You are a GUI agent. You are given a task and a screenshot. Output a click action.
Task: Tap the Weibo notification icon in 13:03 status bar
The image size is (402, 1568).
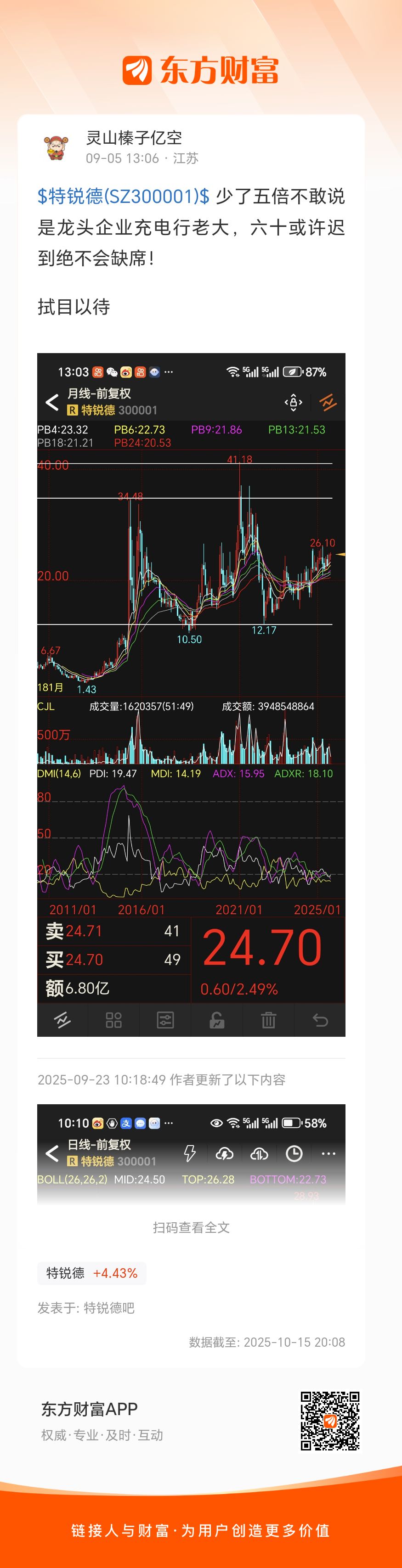pos(126,372)
